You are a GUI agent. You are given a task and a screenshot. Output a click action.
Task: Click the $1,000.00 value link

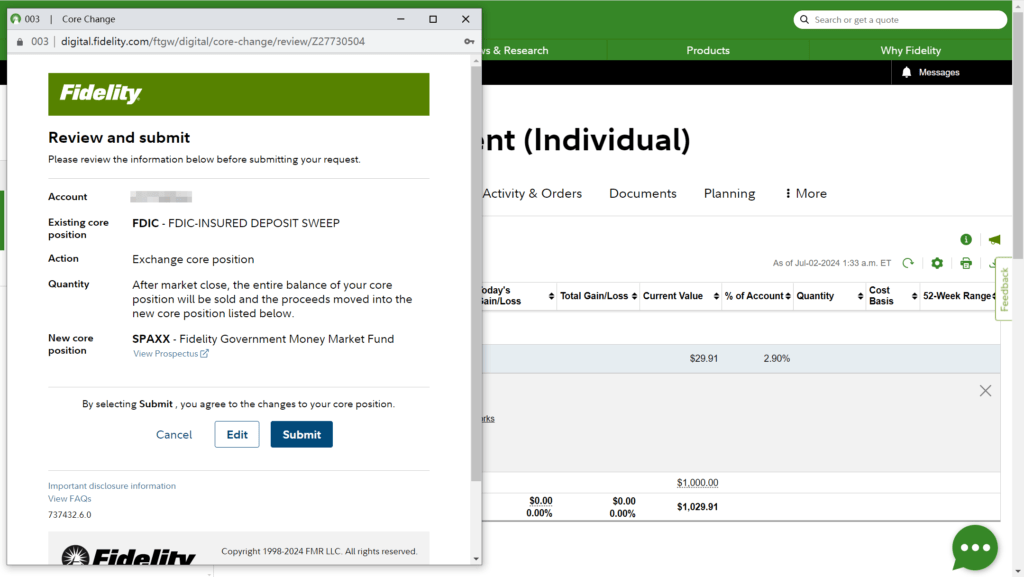[697, 483]
